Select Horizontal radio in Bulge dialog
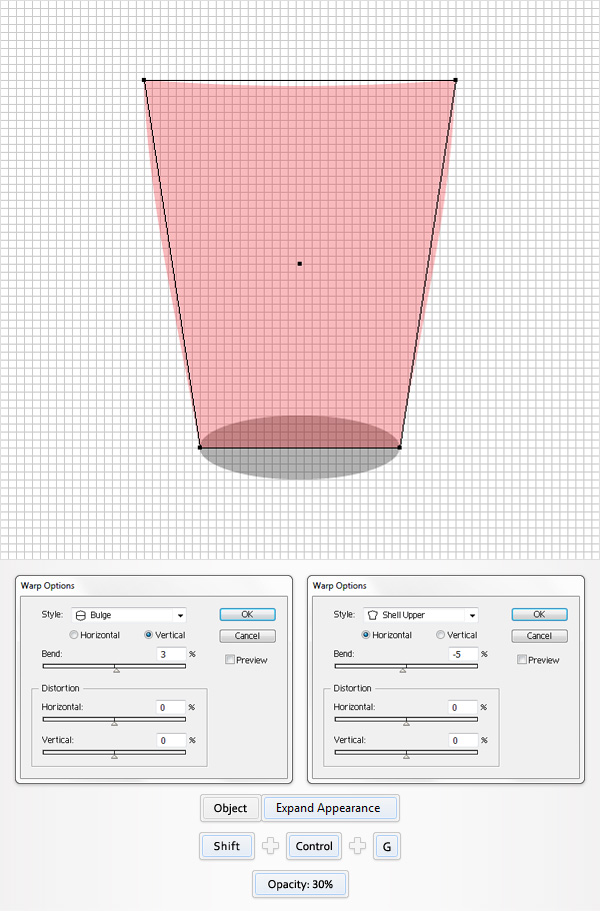600x911 pixels. tap(74, 635)
